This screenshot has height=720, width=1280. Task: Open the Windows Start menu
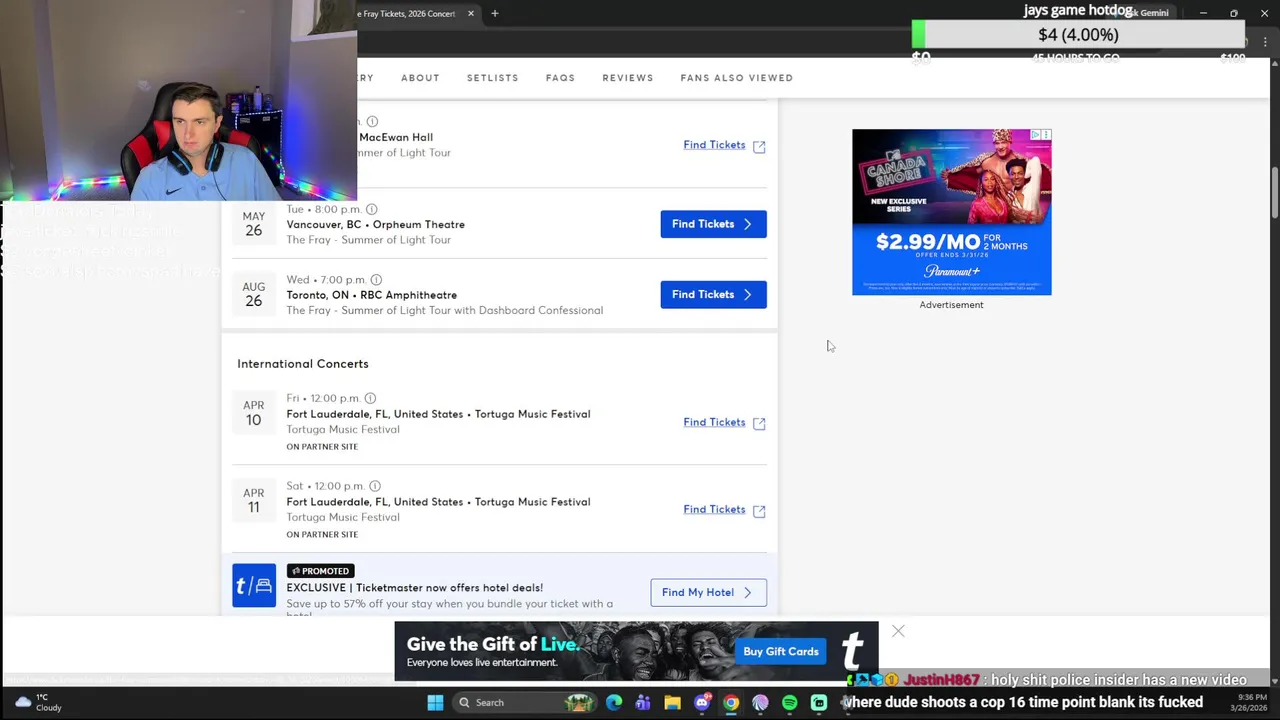pyautogui.click(x=435, y=702)
